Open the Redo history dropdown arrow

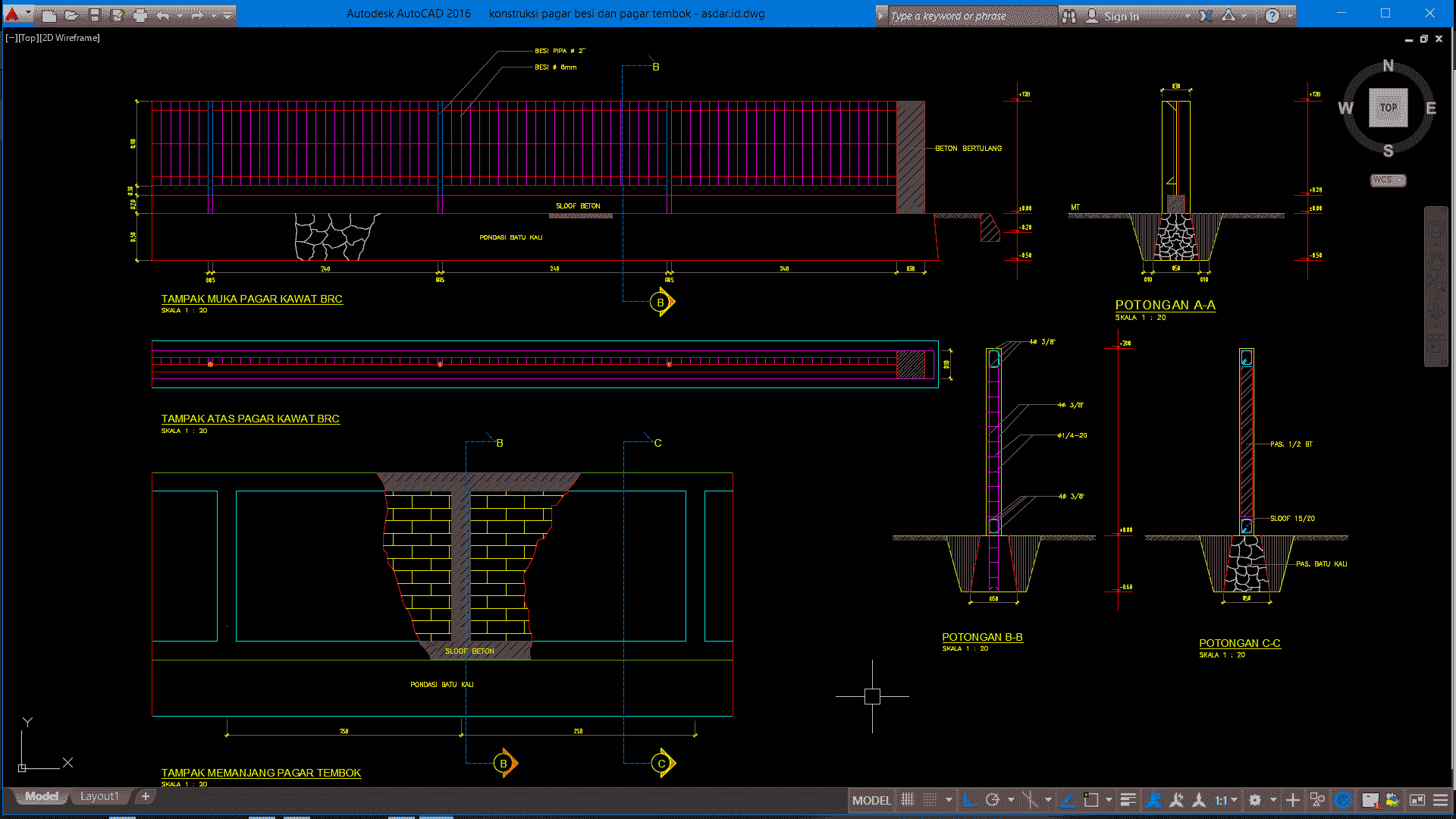pyautogui.click(x=214, y=15)
